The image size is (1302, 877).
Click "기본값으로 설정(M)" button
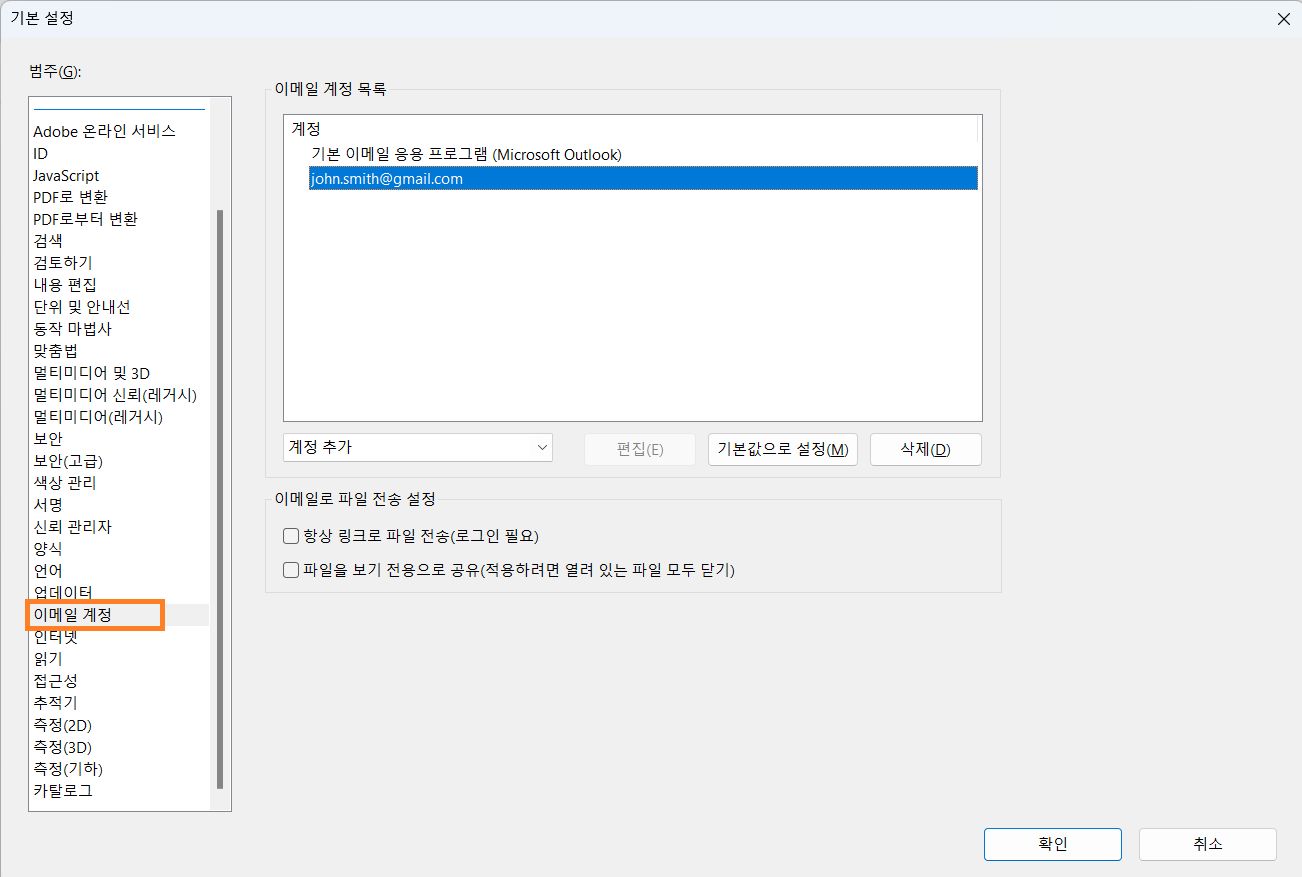coord(782,449)
